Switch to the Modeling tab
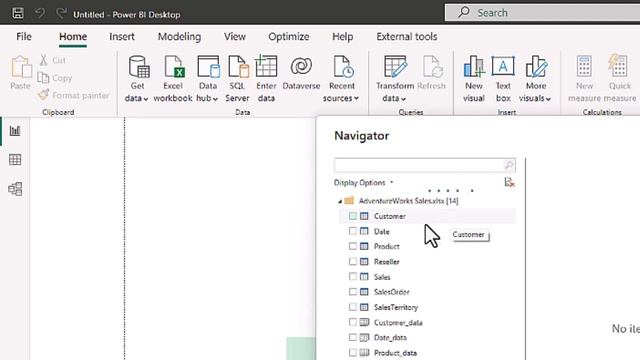Screen dimensions: 640x360 179,37
